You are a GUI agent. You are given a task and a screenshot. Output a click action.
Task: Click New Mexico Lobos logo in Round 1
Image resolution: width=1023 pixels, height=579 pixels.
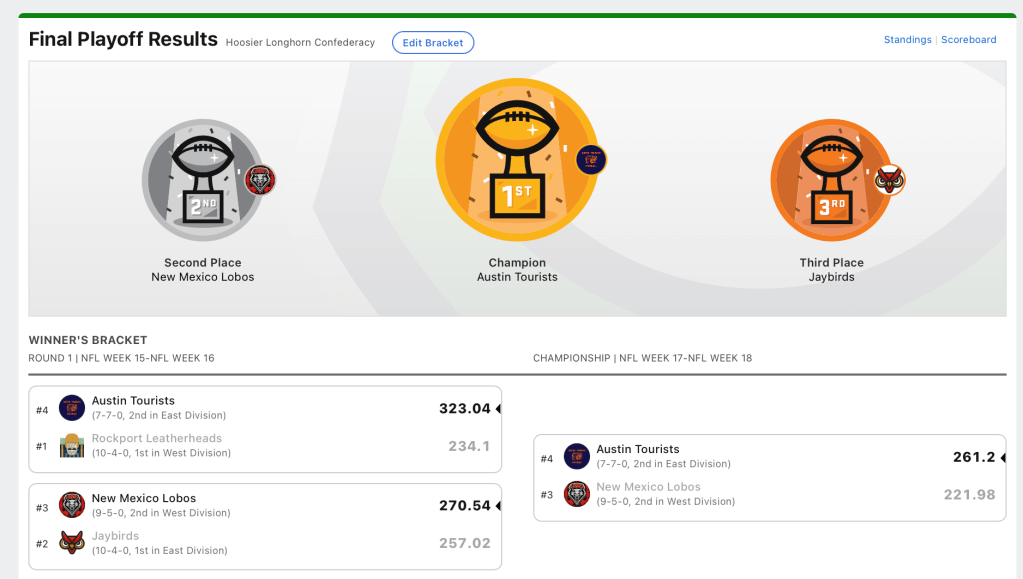click(72, 505)
